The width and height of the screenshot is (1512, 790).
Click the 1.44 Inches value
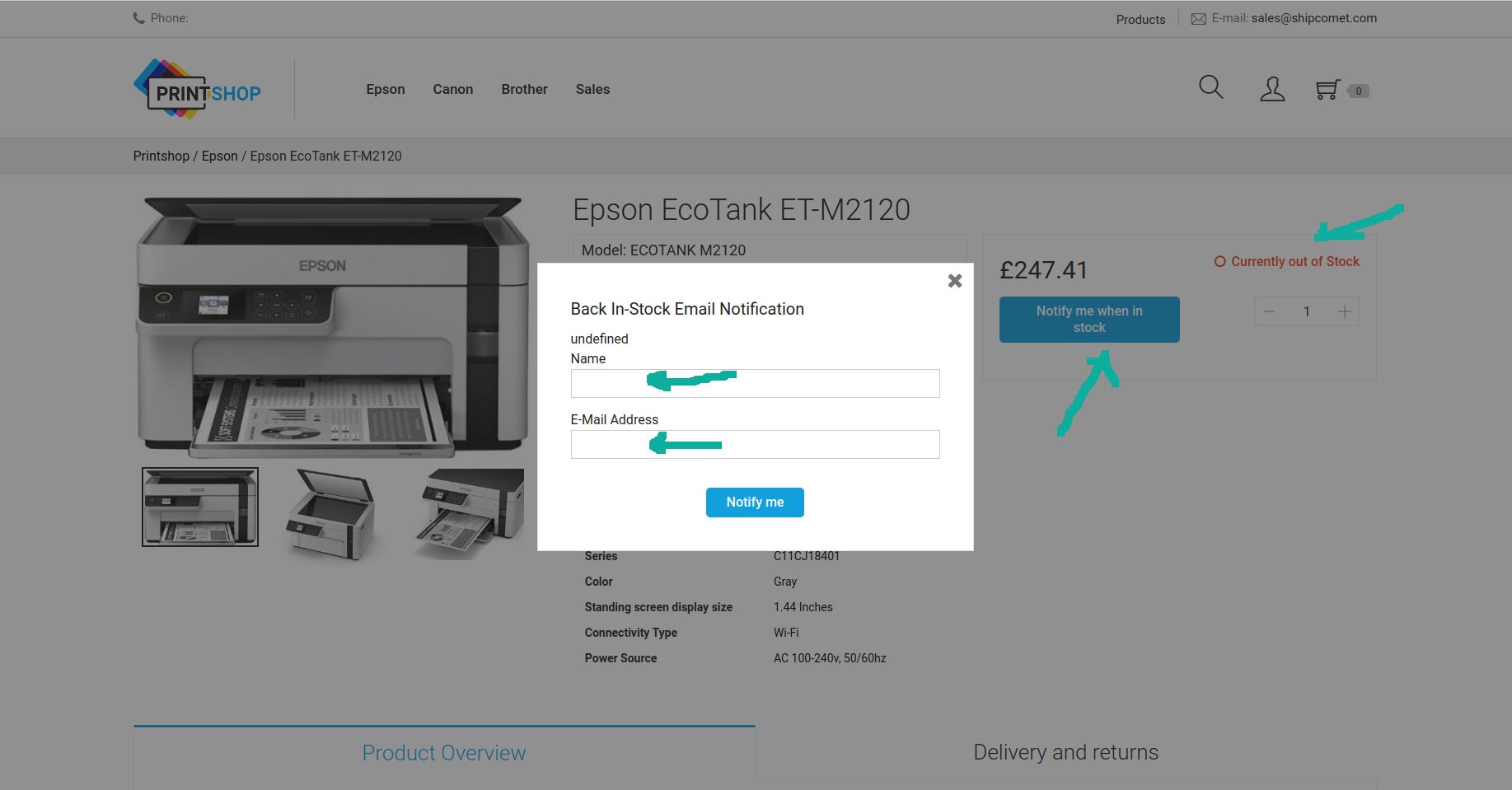coord(803,607)
